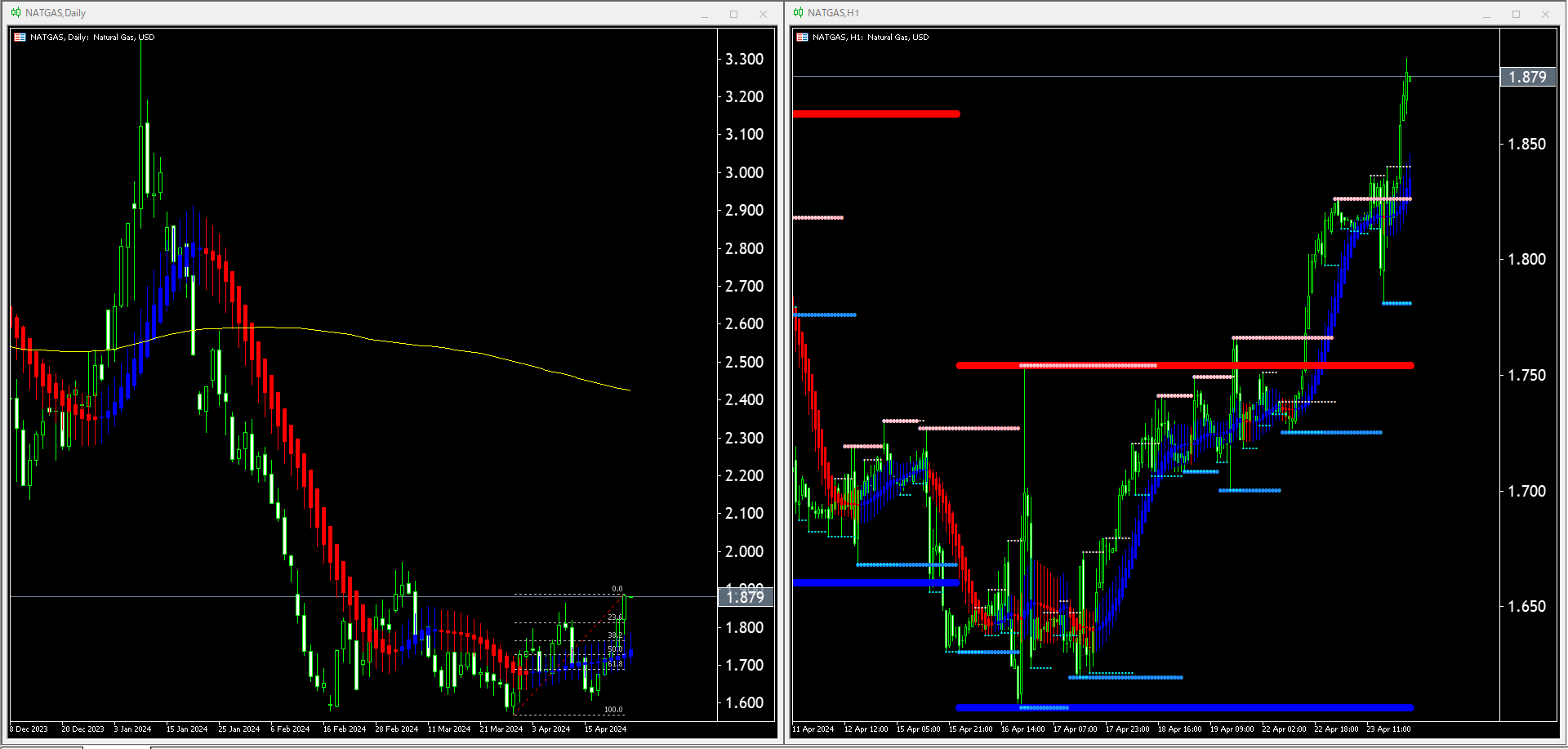Click the '17 Apr 23:00' label on H1 time axis
Viewport: 1568px width, 749px height.
click(x=1128, y=729)
